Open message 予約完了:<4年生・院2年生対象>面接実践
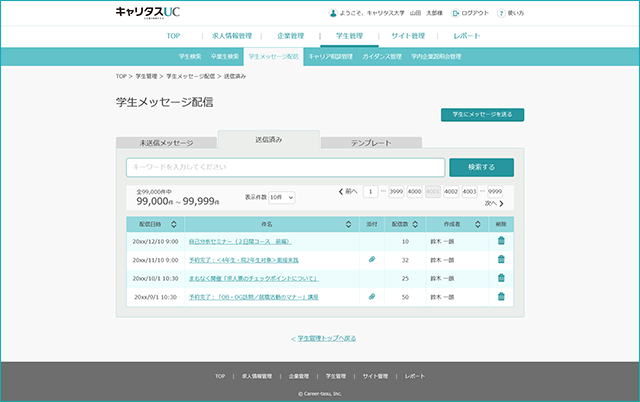 pyautogui.click(x=244, y=260)
